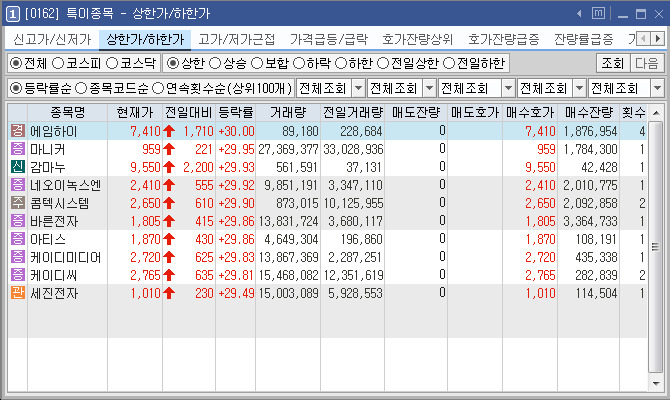
Task: Click the 증 badge icon next to 아티스
Action: [18, 239]
